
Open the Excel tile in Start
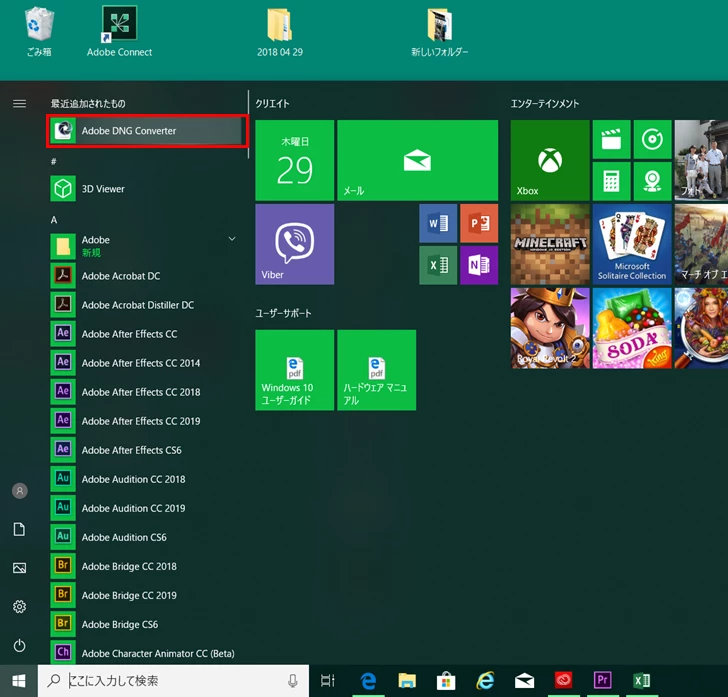438,265
